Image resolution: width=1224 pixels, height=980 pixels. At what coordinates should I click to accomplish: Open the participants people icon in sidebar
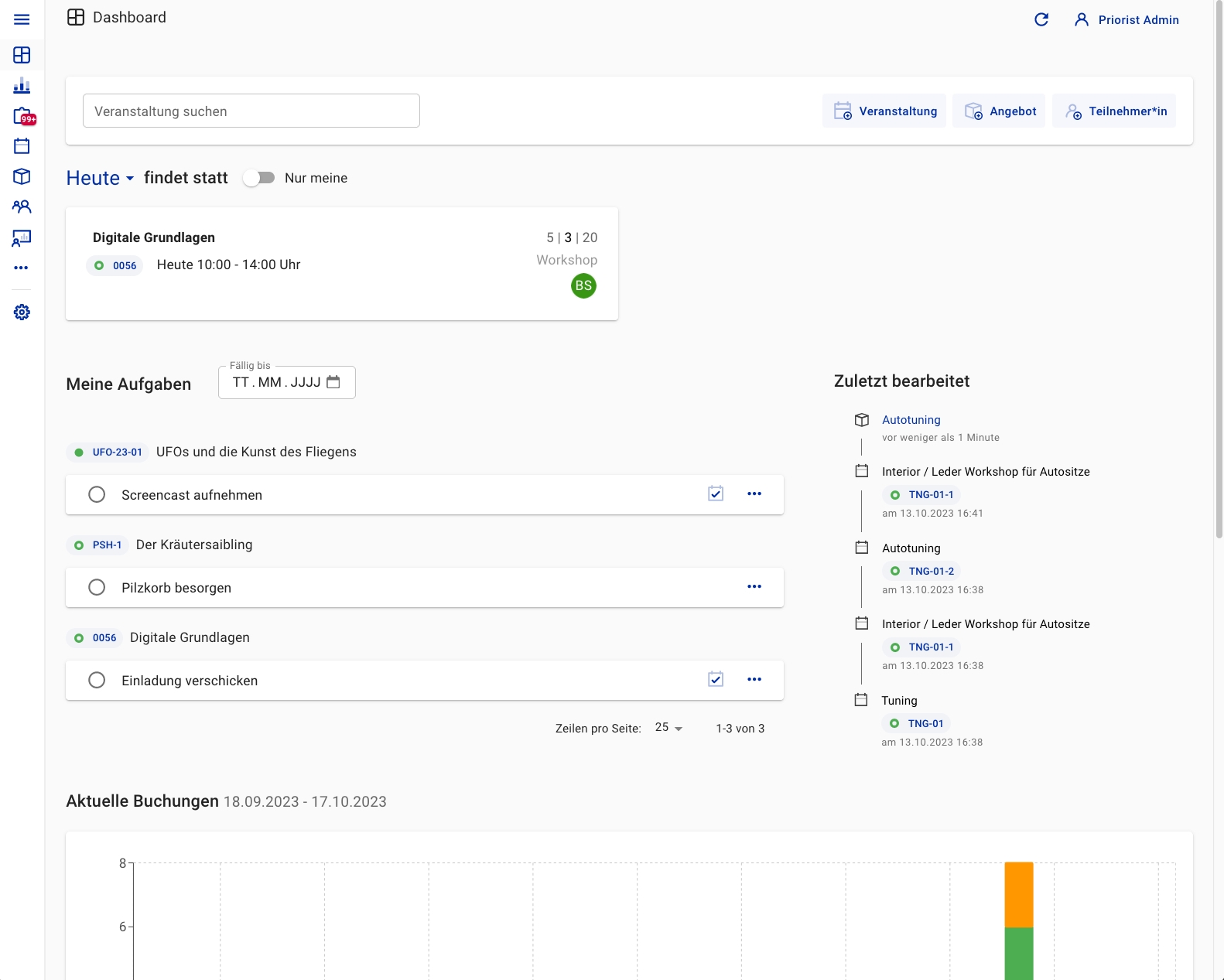22,207
